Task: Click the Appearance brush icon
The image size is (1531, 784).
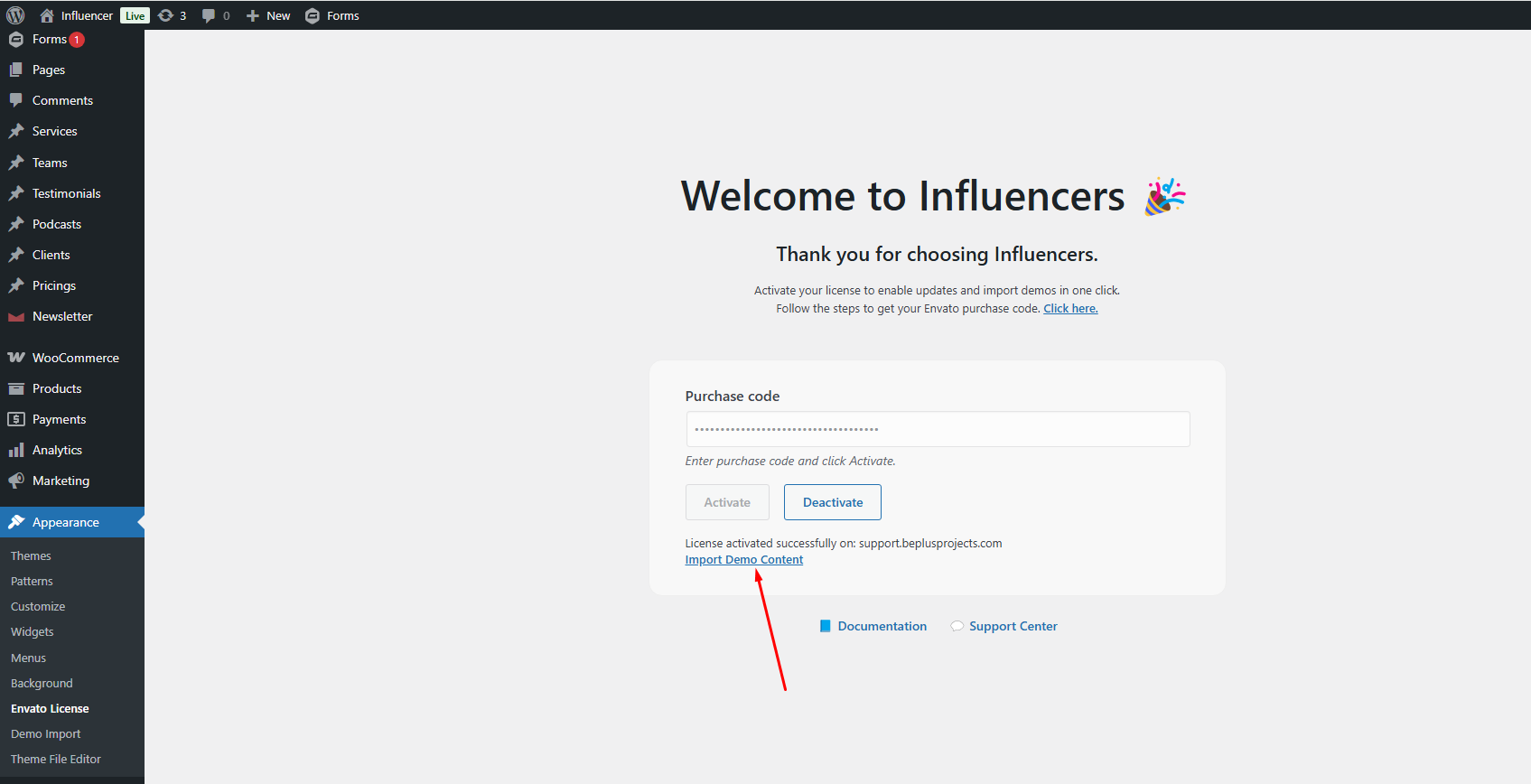Action: [x=16, y=522]
